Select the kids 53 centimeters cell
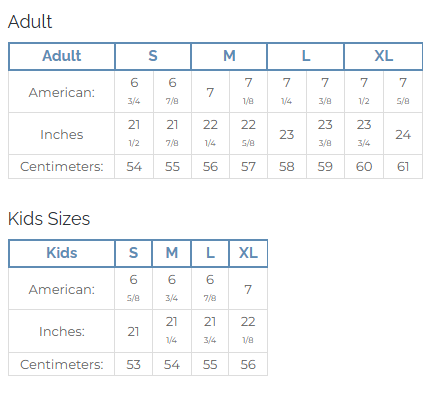Viewport: 431px width, 406px height. tap(133, 364)
